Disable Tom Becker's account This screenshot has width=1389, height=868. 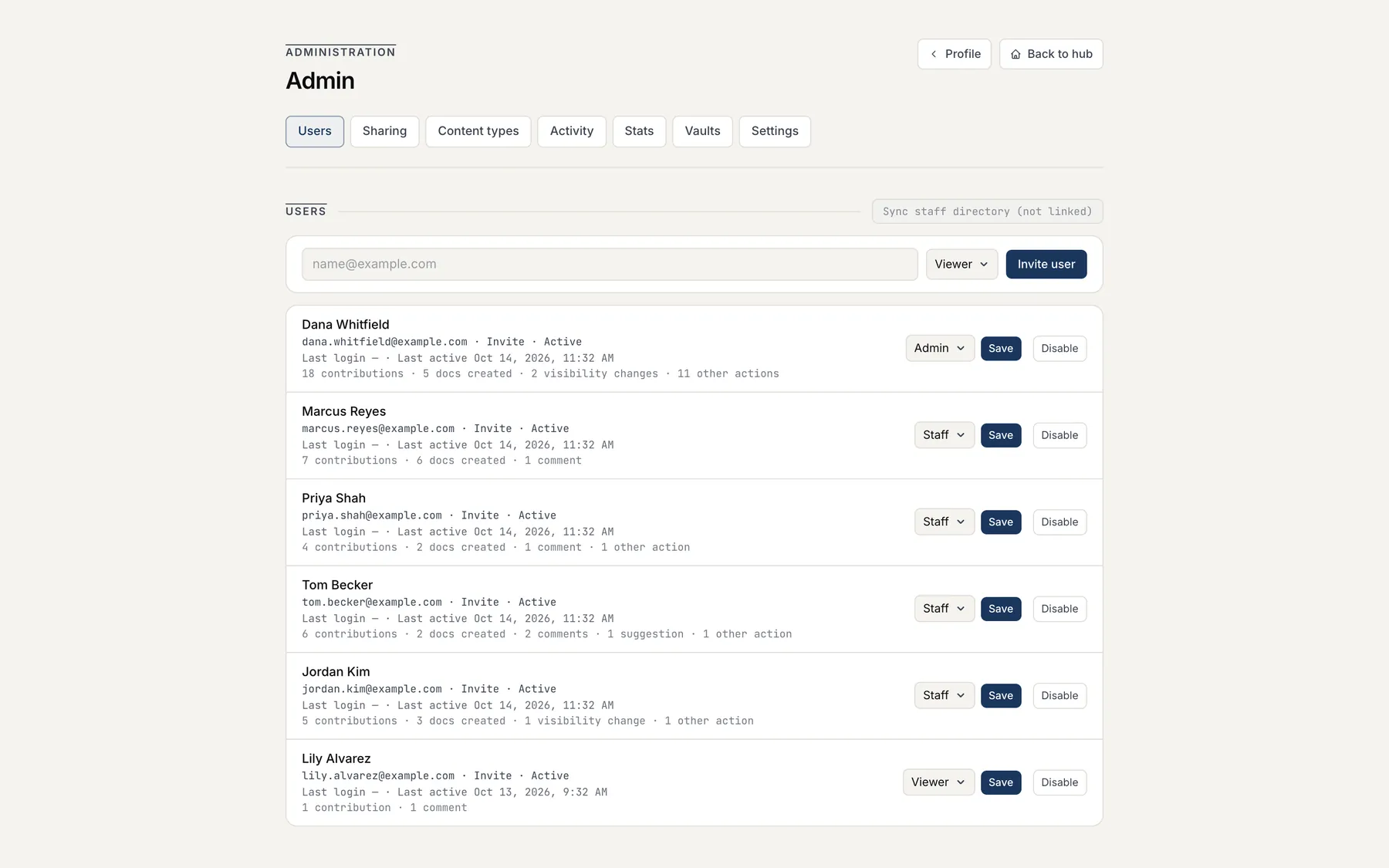[1059, 609]
